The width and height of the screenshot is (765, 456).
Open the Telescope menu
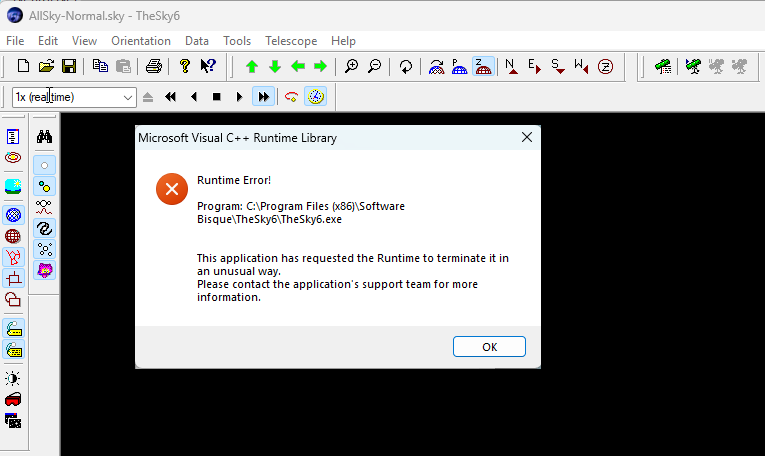291,41
